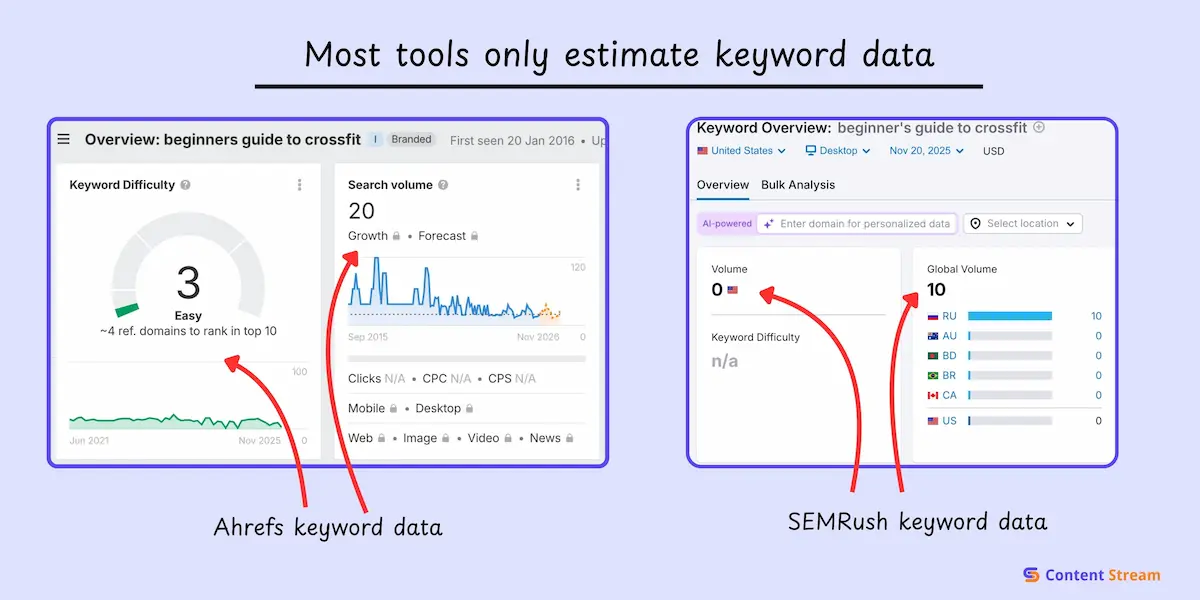
Task: Open the Ahrefs hamburger menu
Action: coord(64,140)
